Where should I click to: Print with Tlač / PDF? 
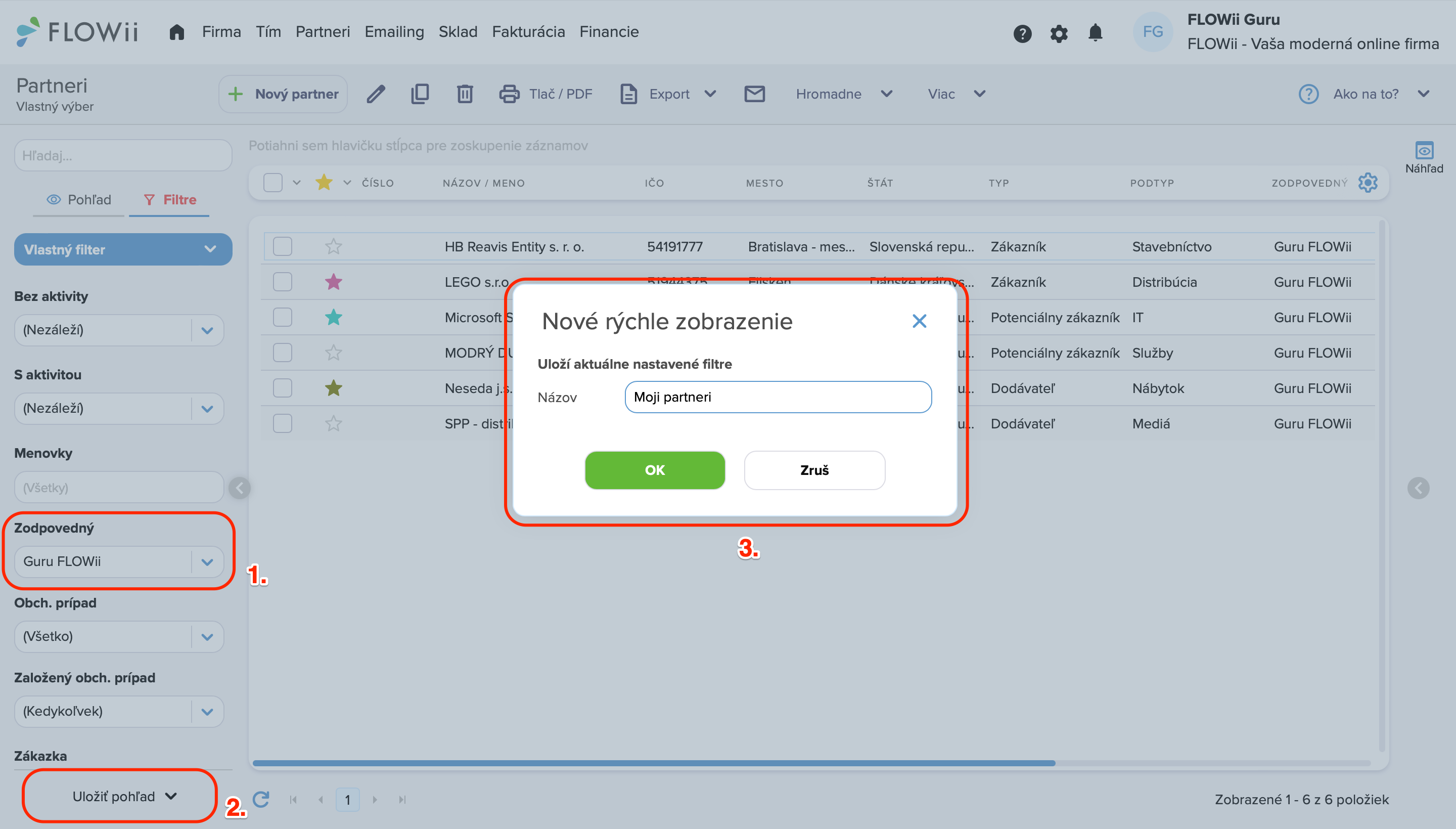click(x=545, y=94)
